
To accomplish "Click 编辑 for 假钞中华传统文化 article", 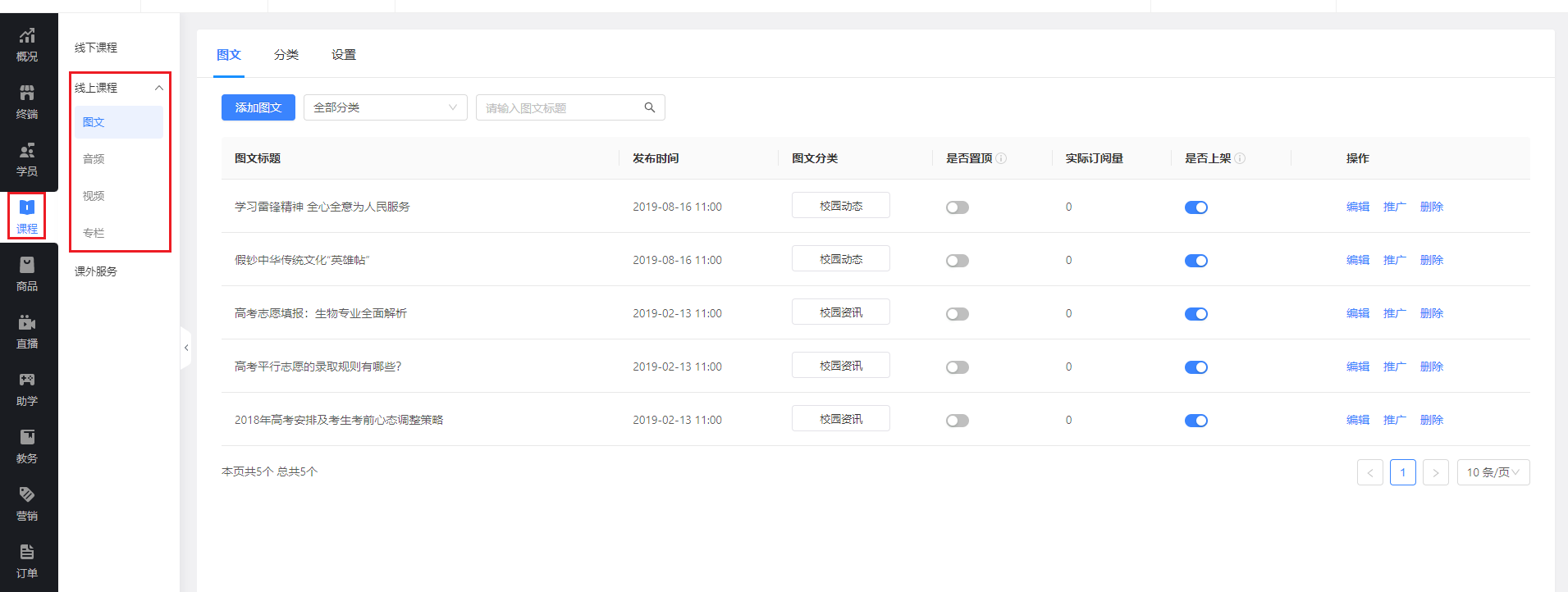I will pos(1357,260).
